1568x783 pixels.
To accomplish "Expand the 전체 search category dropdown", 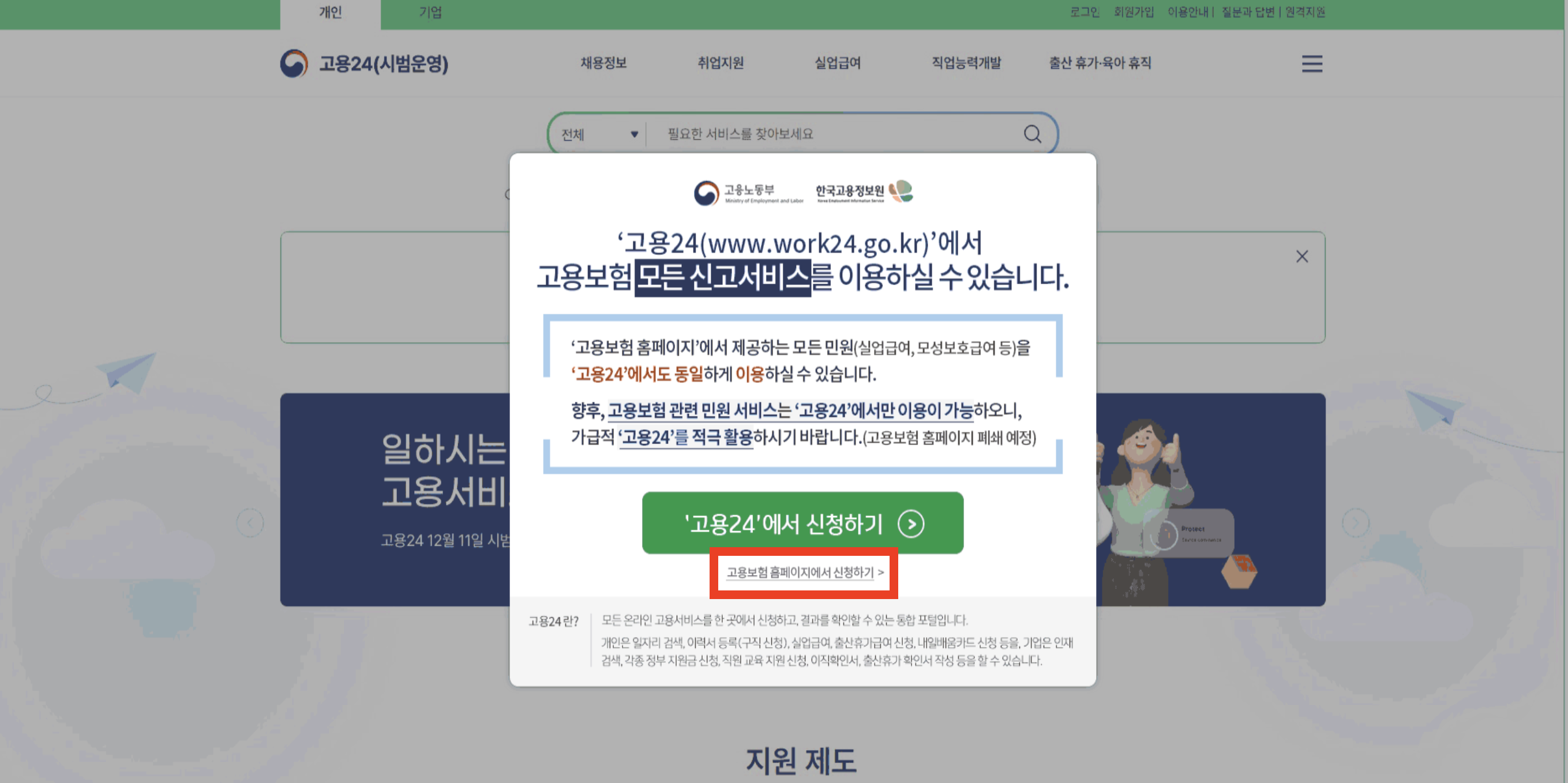I will 598,134.
